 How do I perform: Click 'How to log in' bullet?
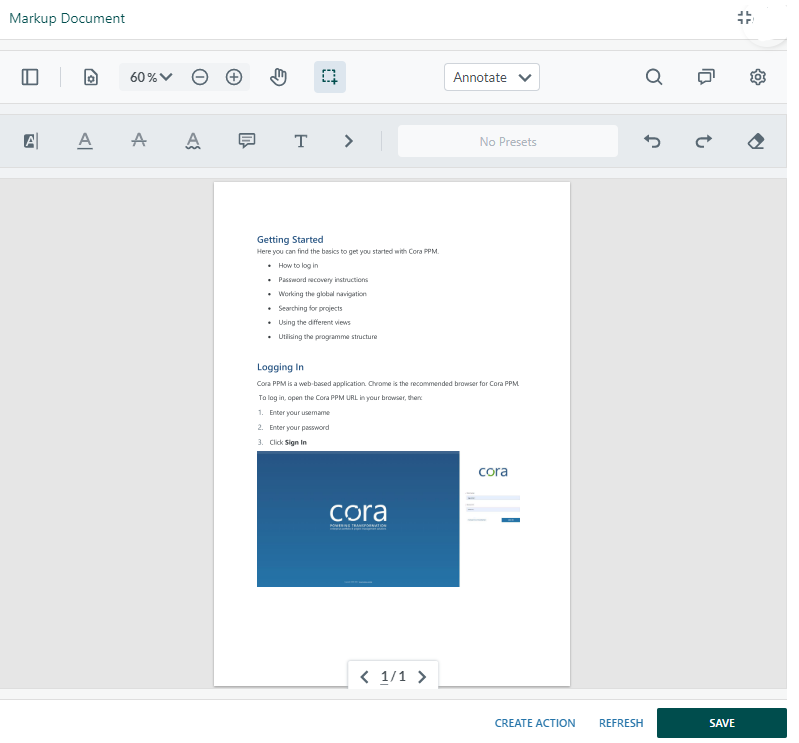point(298,266)
